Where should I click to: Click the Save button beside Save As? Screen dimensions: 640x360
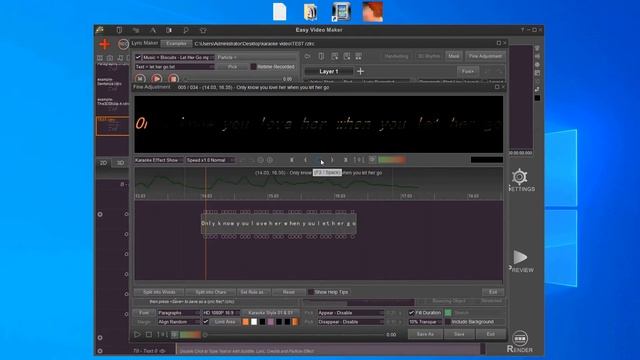[x=459, y=334]
